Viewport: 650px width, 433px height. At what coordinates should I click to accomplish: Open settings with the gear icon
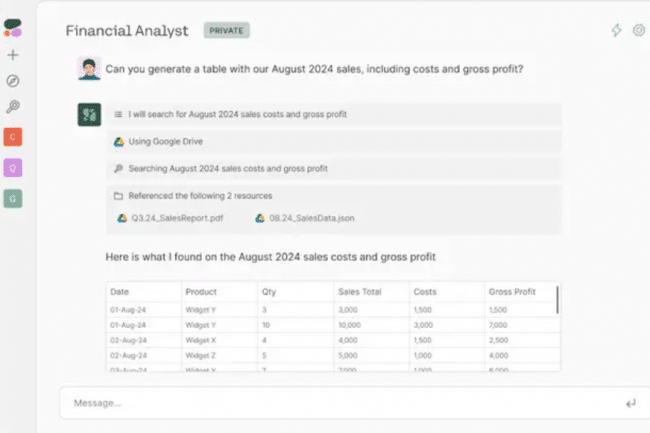[639, 30]
